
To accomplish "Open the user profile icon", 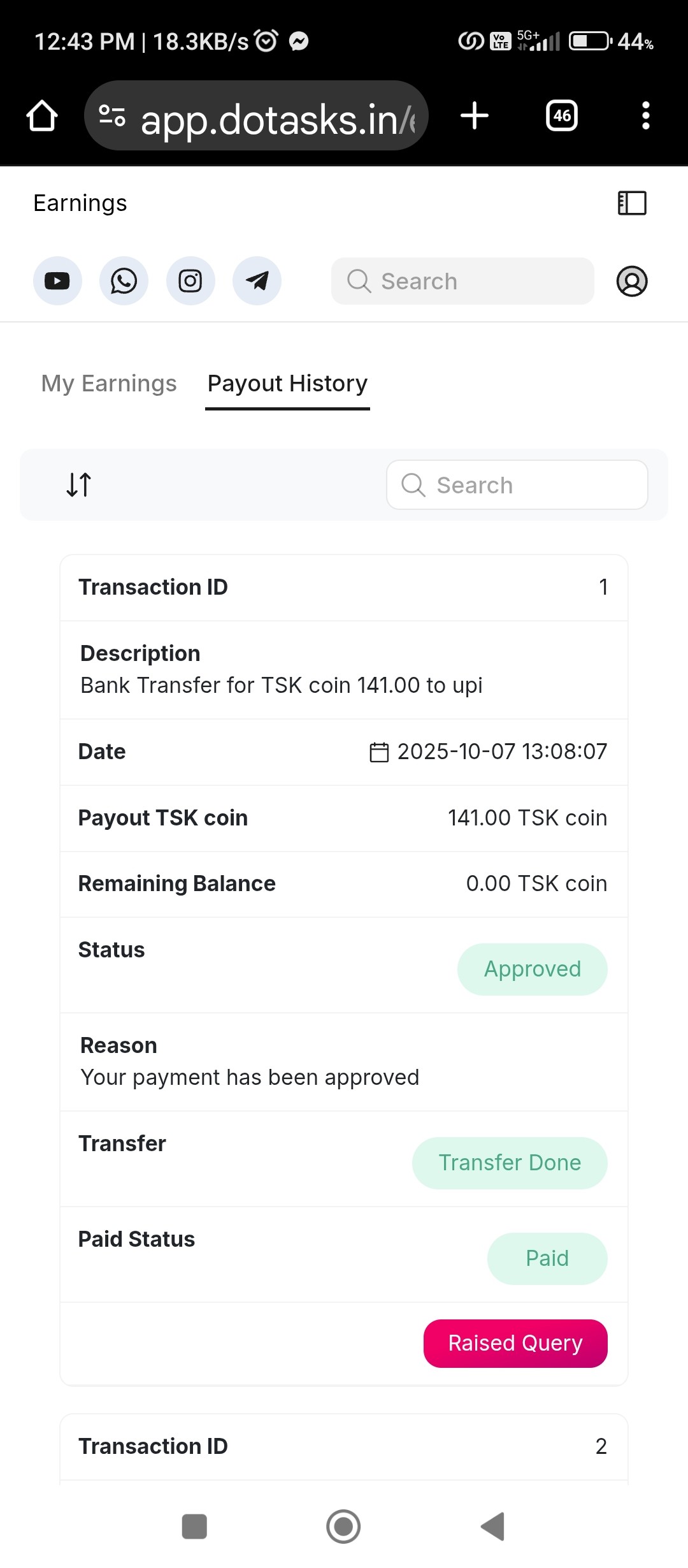I will point(632,281).
